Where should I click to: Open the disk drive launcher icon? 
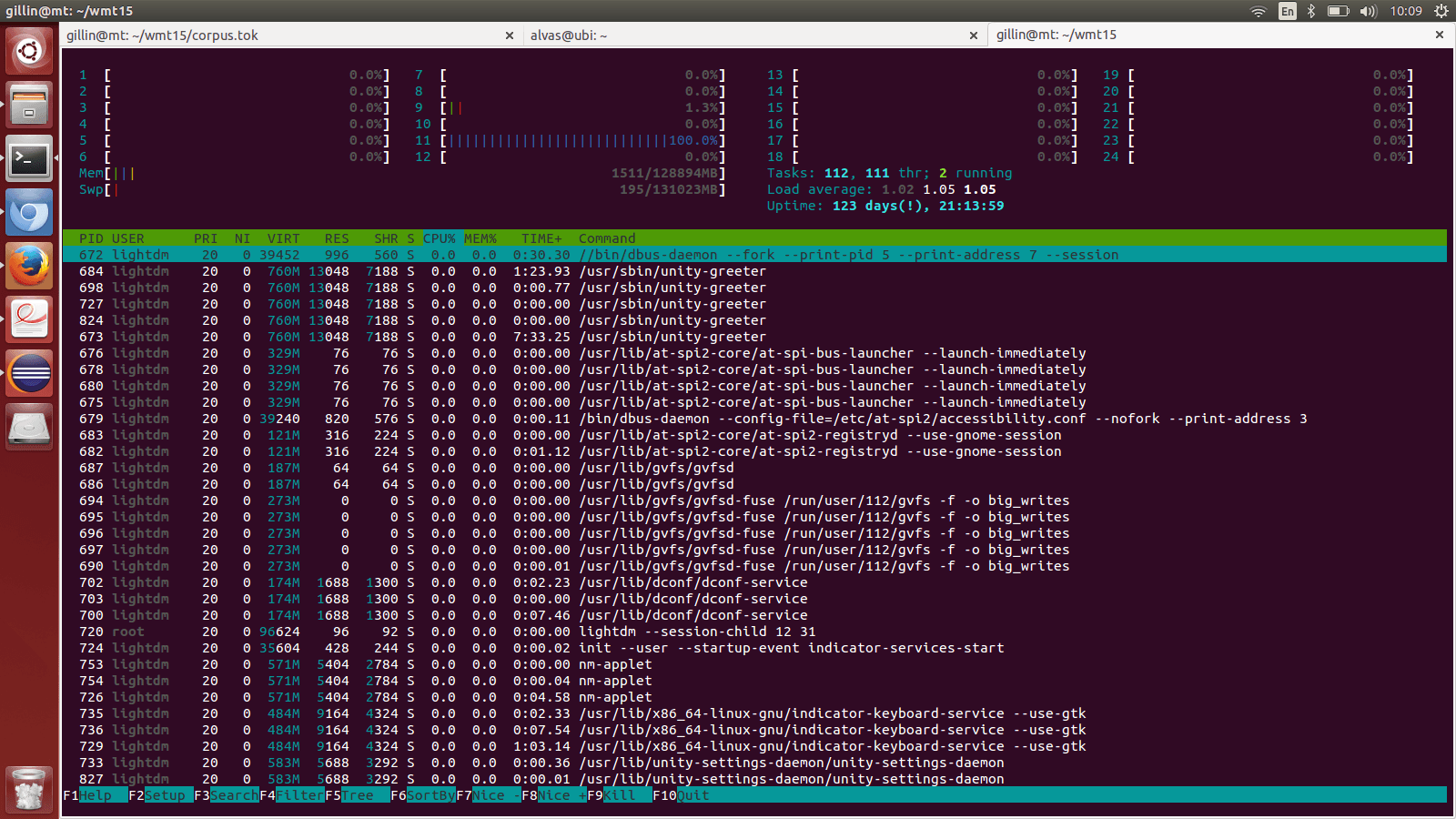pyautogui.click(x=30, y=427)
